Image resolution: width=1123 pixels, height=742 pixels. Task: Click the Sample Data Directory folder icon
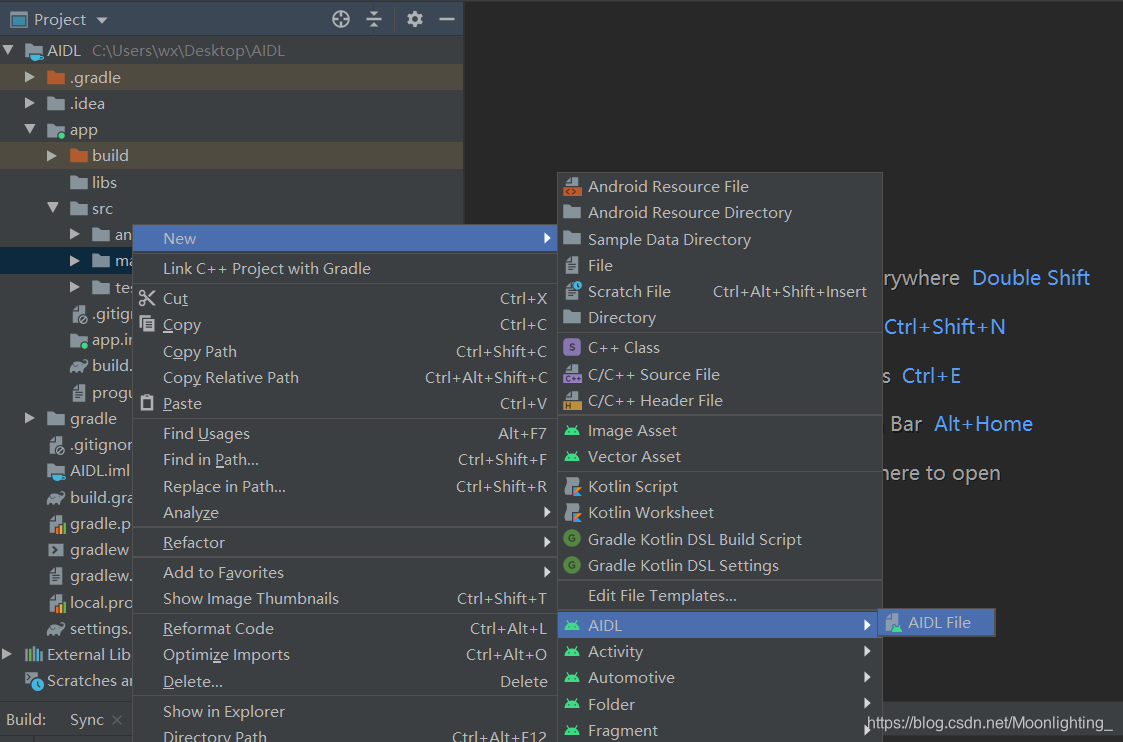(x=572, y=238)
